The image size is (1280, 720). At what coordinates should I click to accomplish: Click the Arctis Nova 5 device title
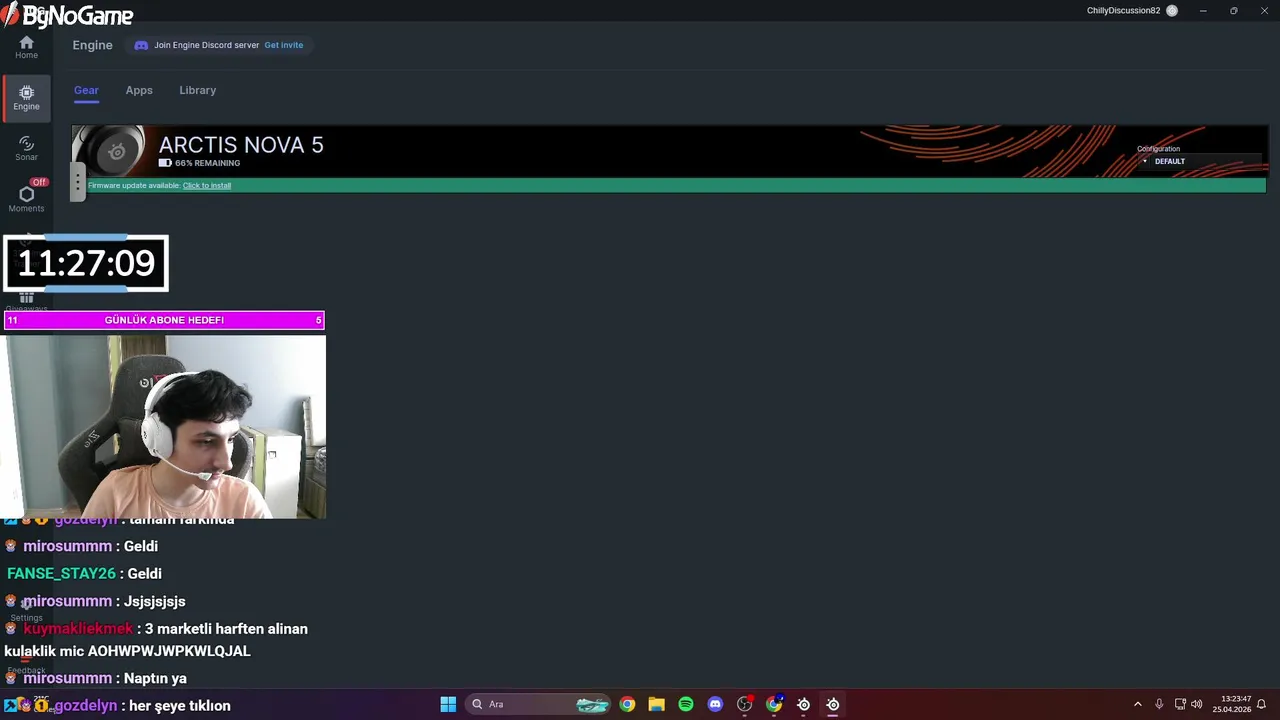241,145
